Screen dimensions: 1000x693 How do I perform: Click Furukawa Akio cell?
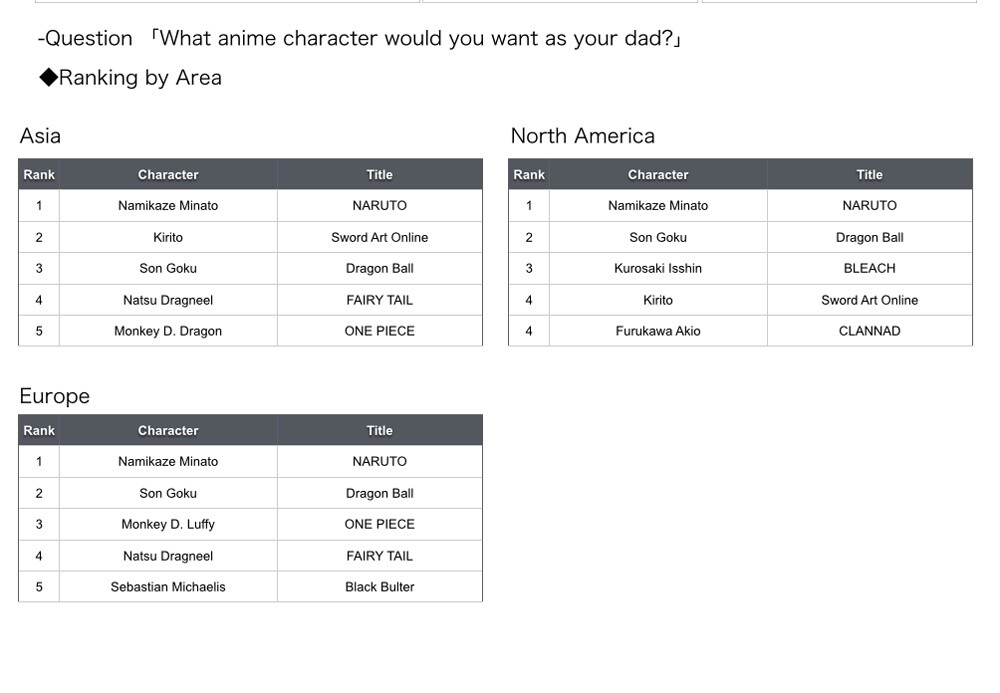(658, 331)
